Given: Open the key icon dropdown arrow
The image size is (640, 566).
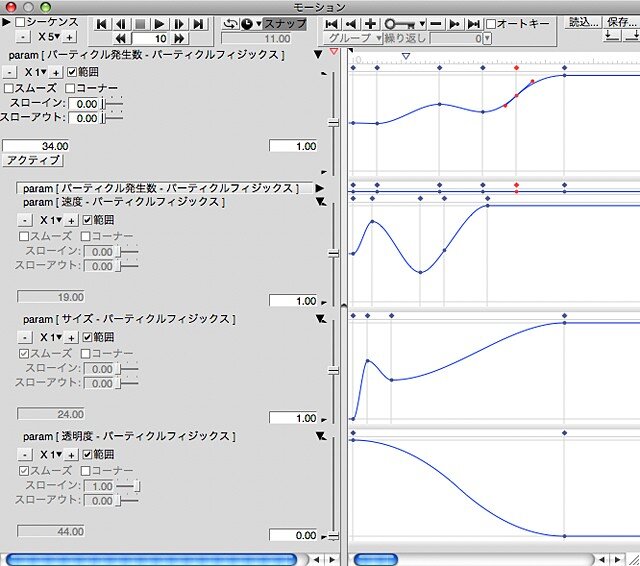Looking at the screenshot, I should click(x=423, y=24).
